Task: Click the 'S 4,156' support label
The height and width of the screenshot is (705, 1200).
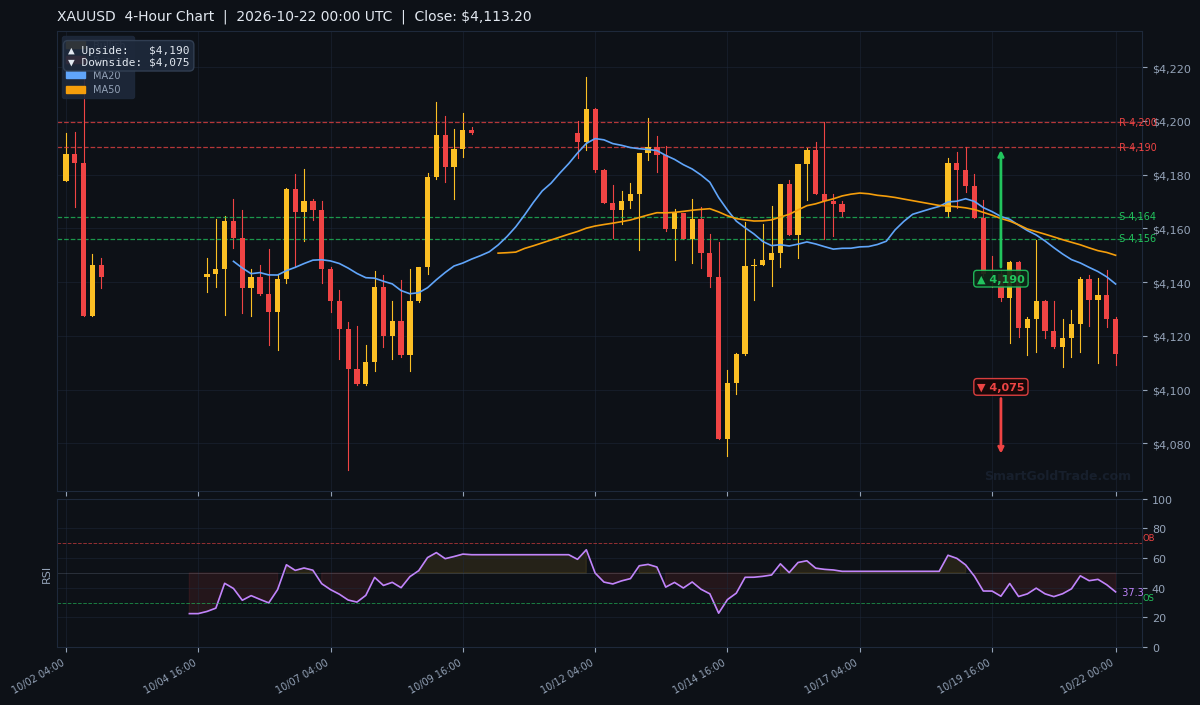Action: (x=1137, y=239)
